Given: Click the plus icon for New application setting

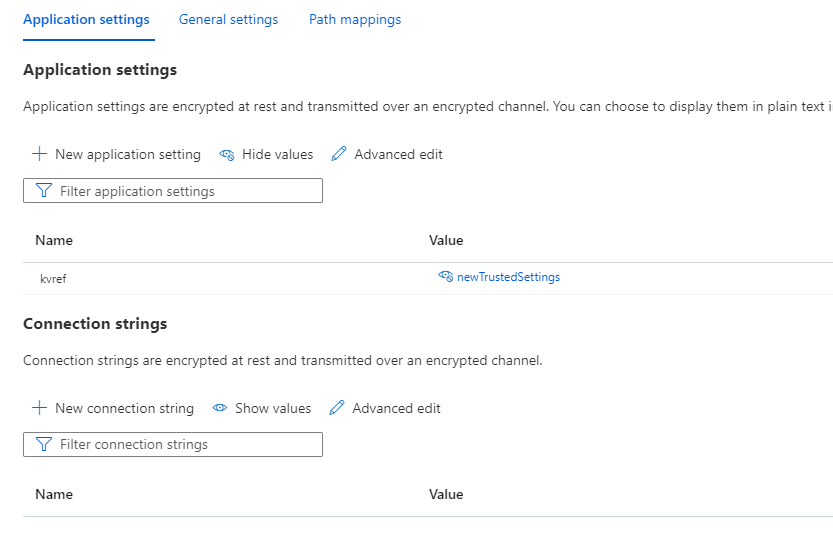Looking at the screenshot, I should click(39, 154).
